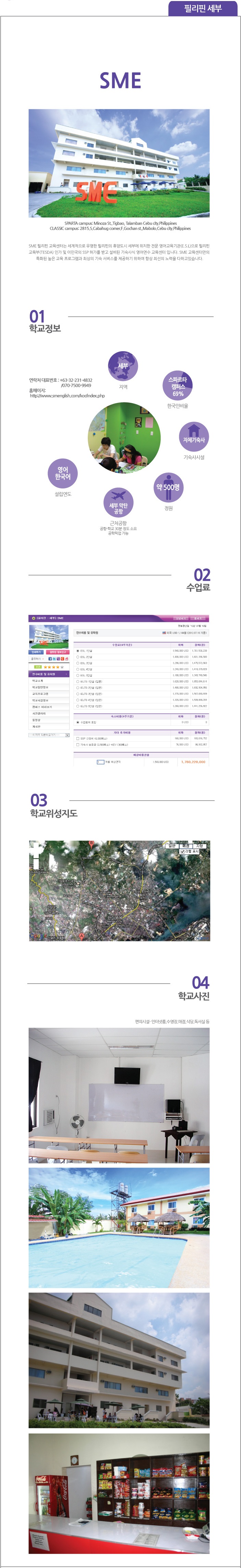Select the IELTS 3인실 radio option
The width and height of the screenshot is (241, 1568).
[x=77, y=693]
